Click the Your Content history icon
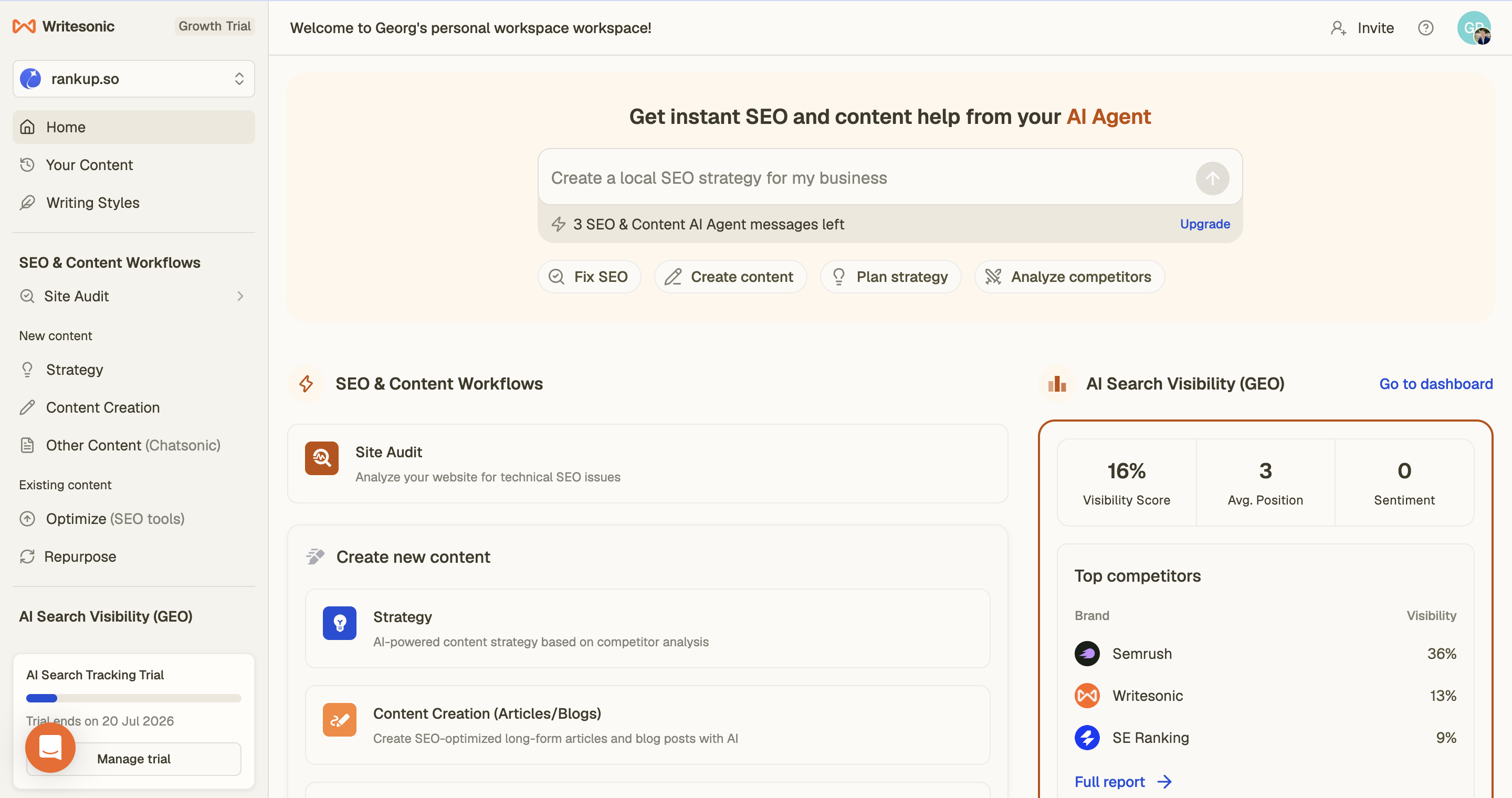 [27, 165]
